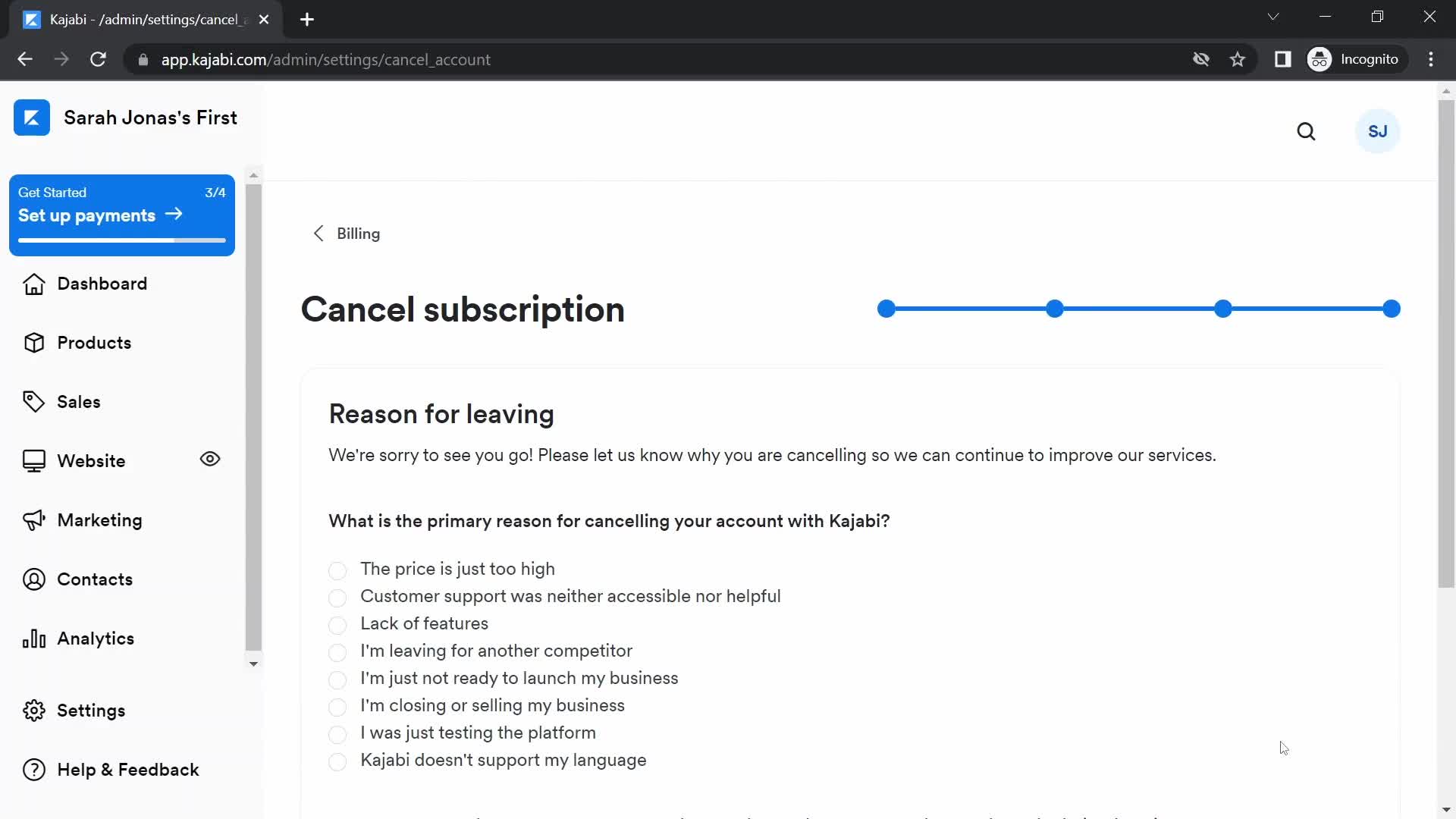Viewport: 1456px width, 819px height.
Task: Preview website with the eye icon
Action: point(210,460)
